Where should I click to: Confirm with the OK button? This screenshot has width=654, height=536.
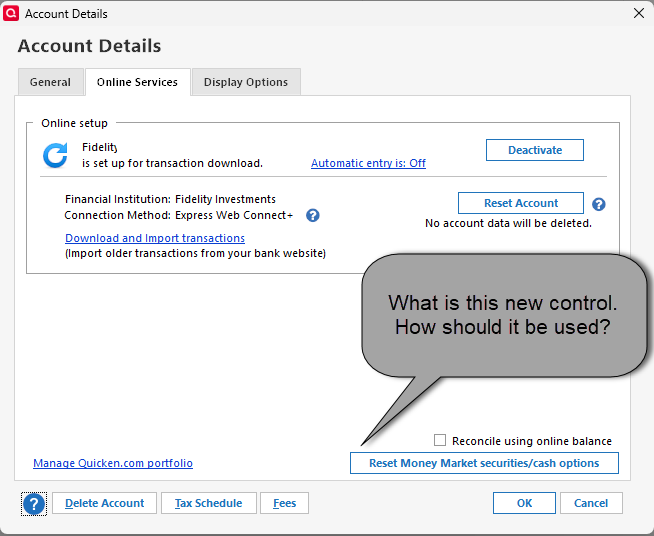coord(524,503)
